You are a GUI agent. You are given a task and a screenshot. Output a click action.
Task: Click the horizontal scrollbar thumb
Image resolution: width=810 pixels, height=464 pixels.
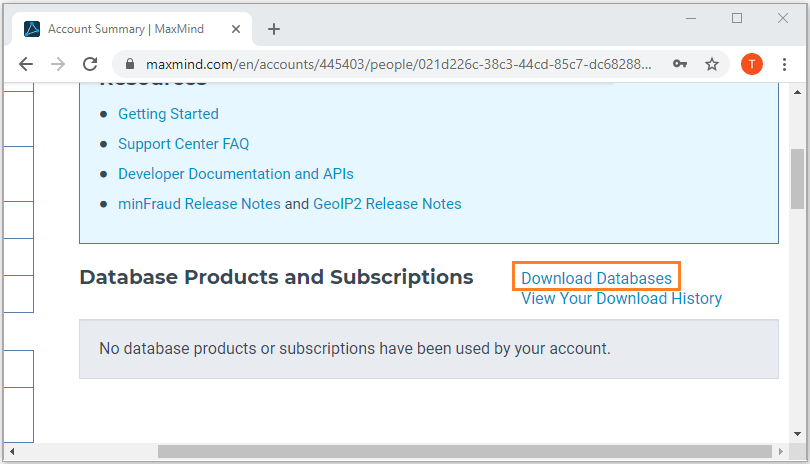465,451
